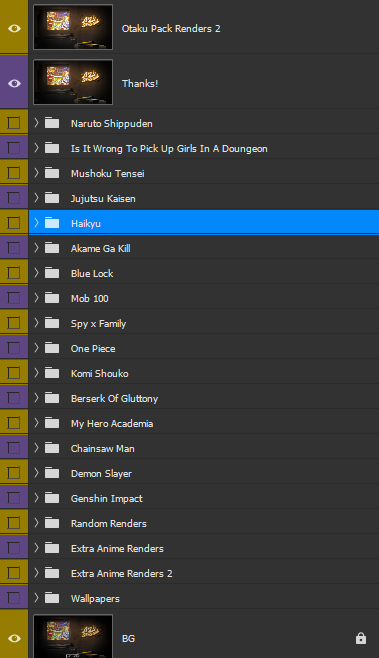Hide the BG layer
This screenshot has width=379, height=658.
[x=14, y=638]
